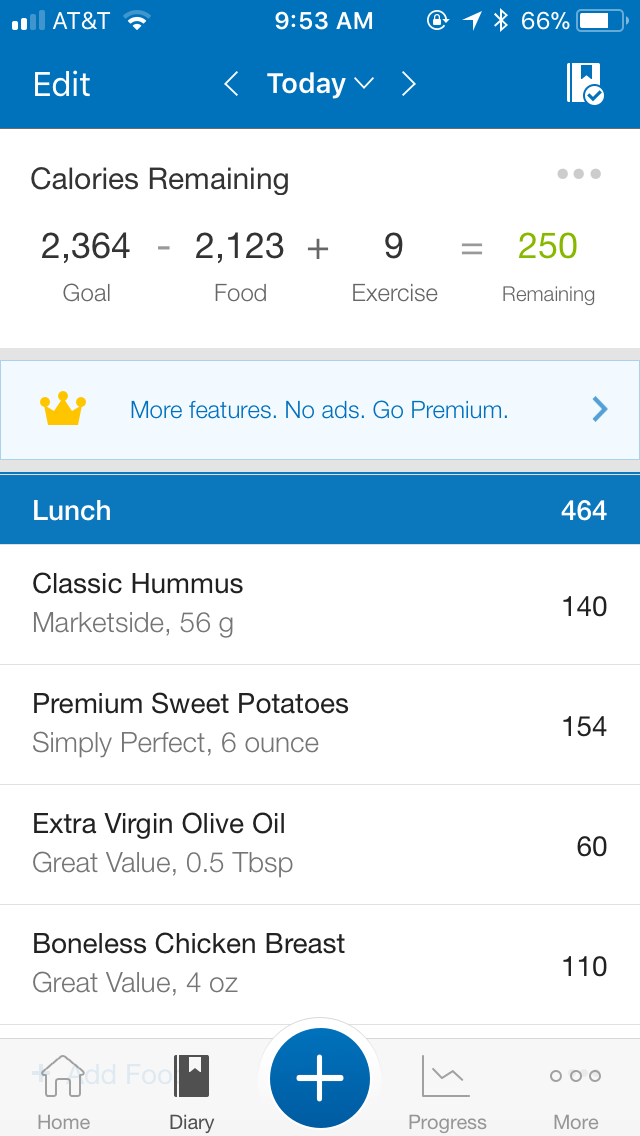Viewport: 640px width, 1136px height.
Task: Expand the Go Premium banner chevron
Action: 599,409
